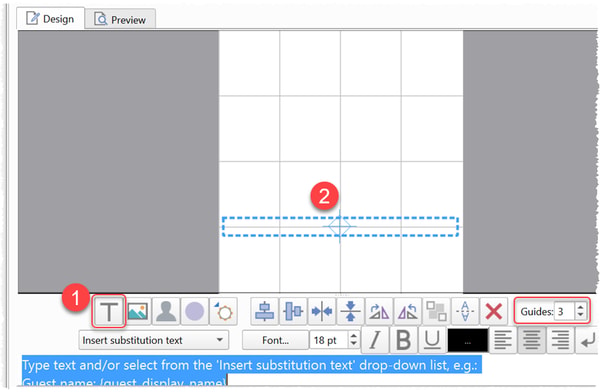Select the Text (T) tool
The image size is (600, 392).
pyautogui.click(x=109, y=311)
